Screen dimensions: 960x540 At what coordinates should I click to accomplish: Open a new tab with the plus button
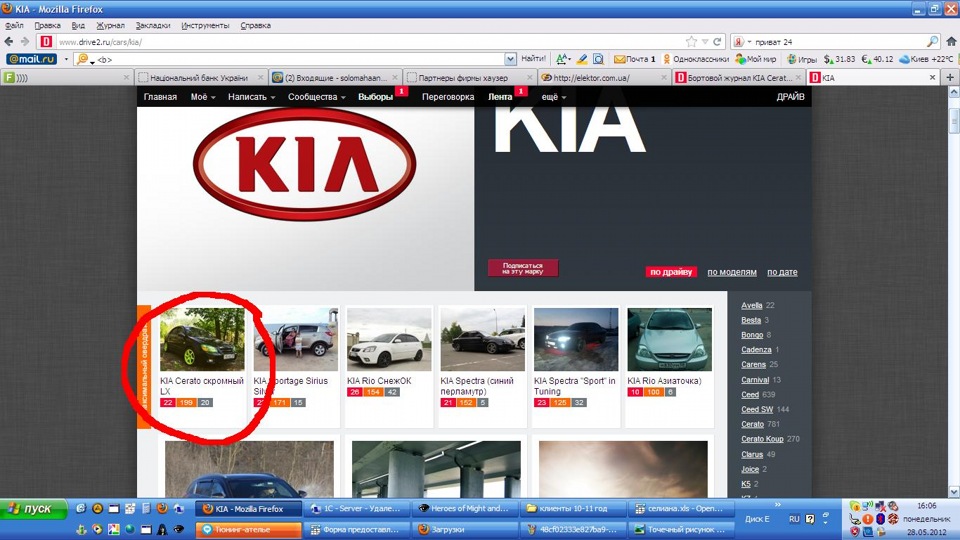(x=950, y=78)
